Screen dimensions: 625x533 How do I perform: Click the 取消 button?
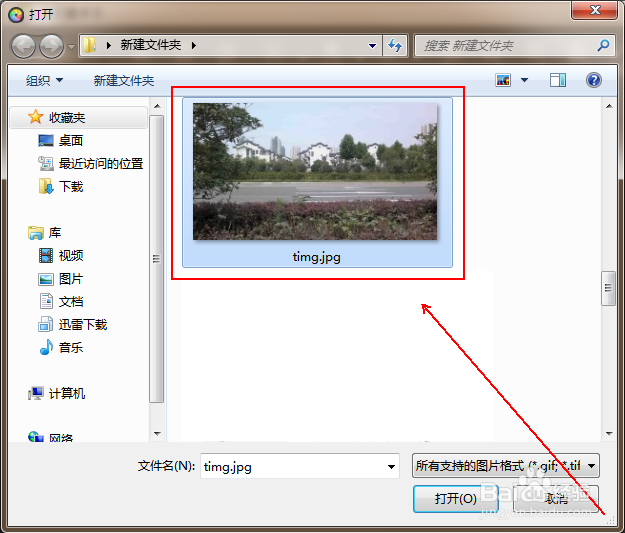coord(556,498)
